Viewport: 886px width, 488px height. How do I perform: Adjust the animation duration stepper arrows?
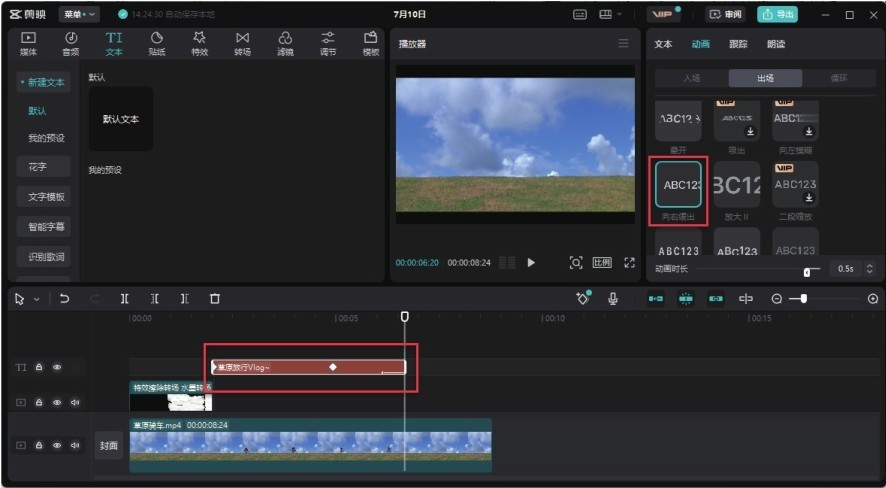pyautogui.click(x=869, y=269)
